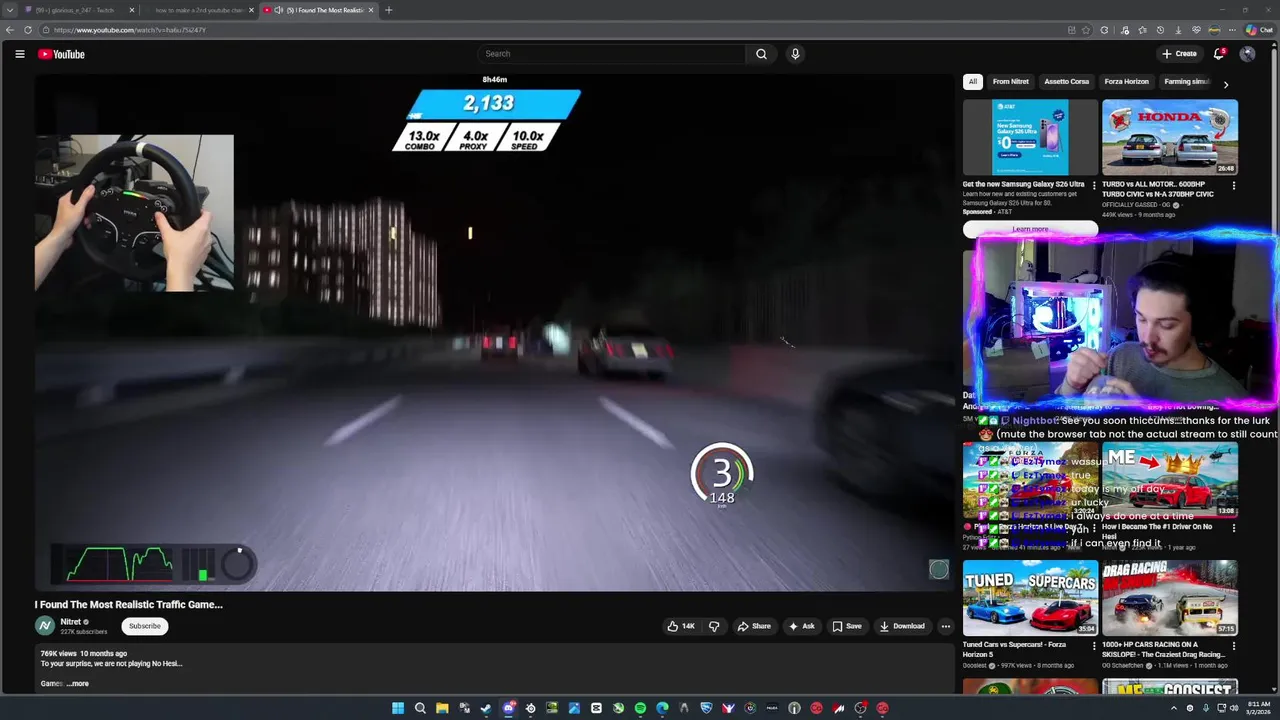
Task: Open options for 1000+ HP Cars Racing video
Action: [x=1233, y=646]
